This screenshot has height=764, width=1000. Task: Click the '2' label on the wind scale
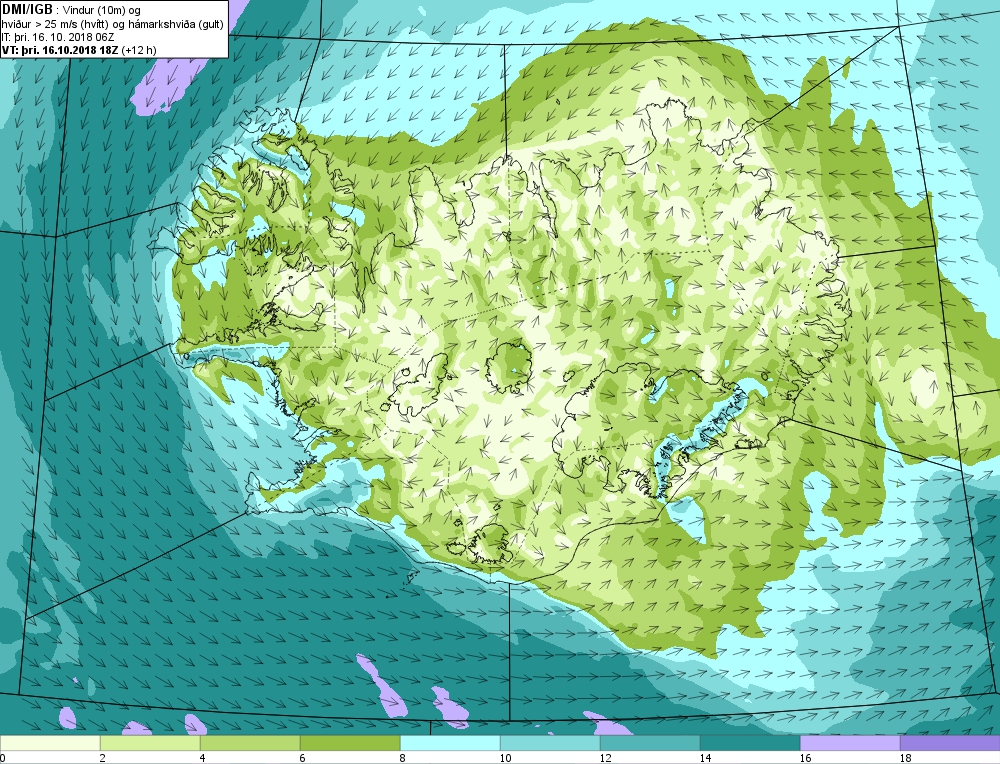click(103, 758)
